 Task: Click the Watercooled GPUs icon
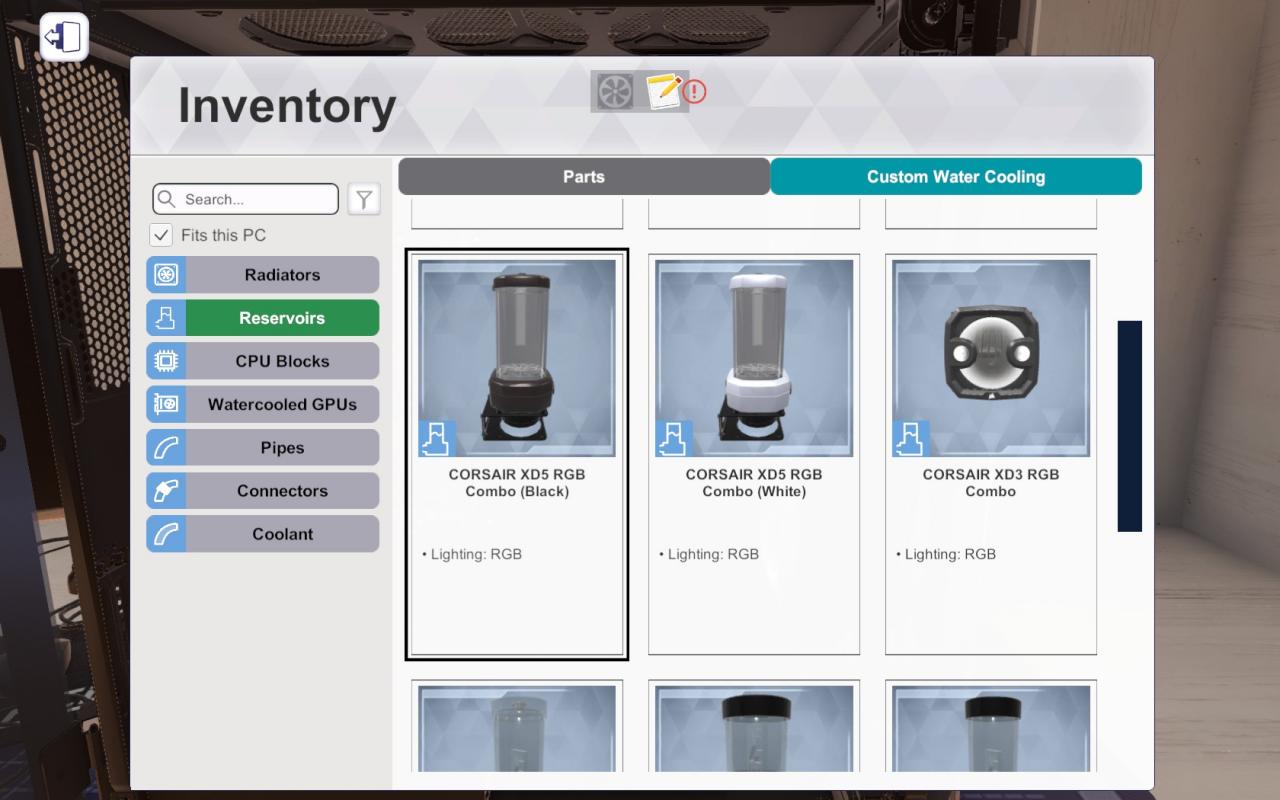pyautogui.click(x=166, y=404)
